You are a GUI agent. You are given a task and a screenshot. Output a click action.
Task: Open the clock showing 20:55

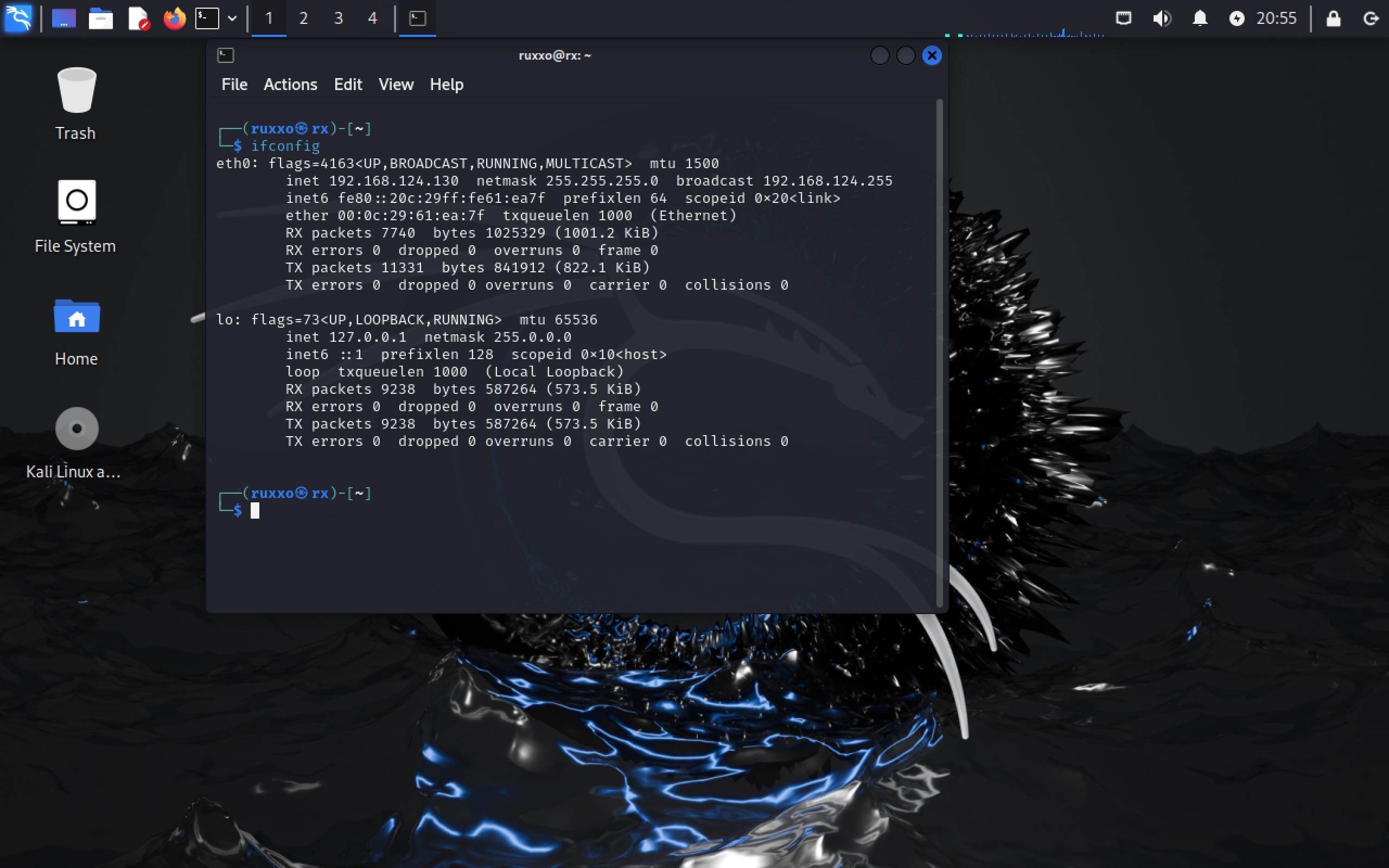(1276, 18)
